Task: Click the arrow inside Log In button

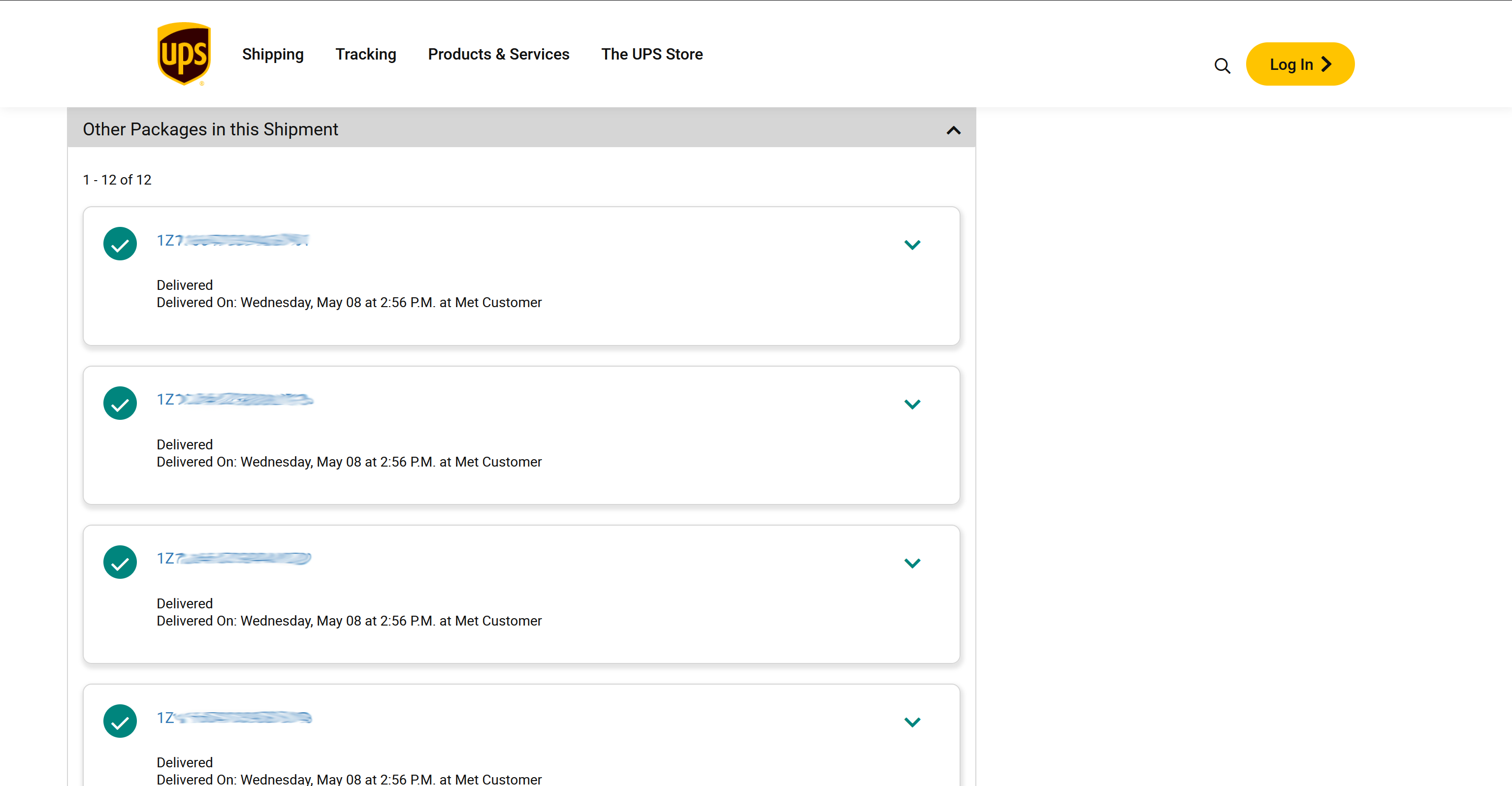Action: pos(1326,64)
